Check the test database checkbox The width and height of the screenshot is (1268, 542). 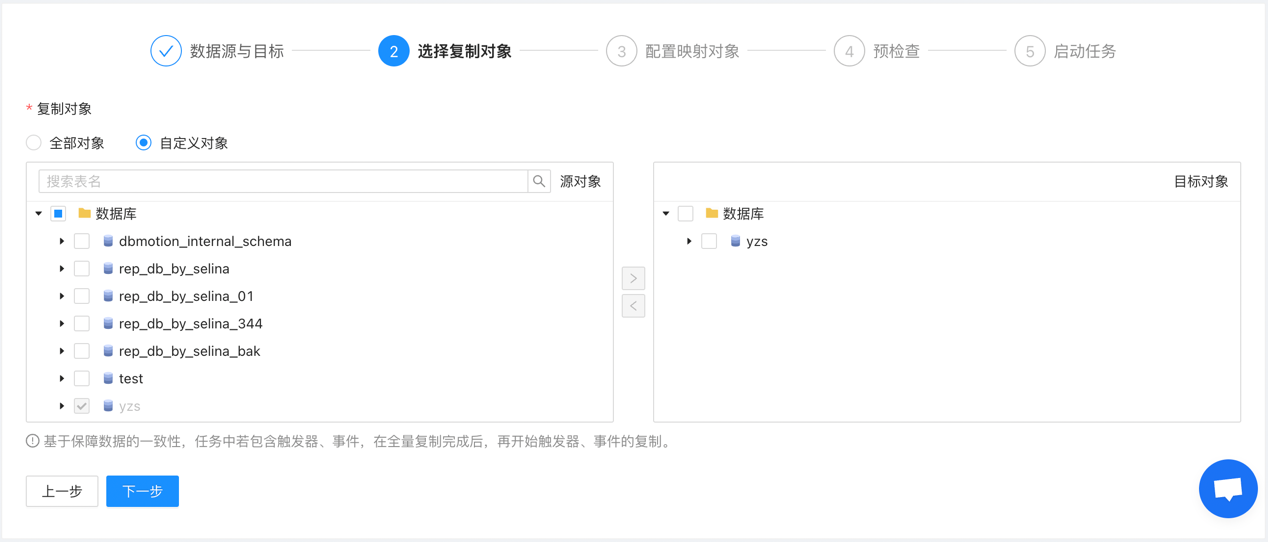pos(82,379)
